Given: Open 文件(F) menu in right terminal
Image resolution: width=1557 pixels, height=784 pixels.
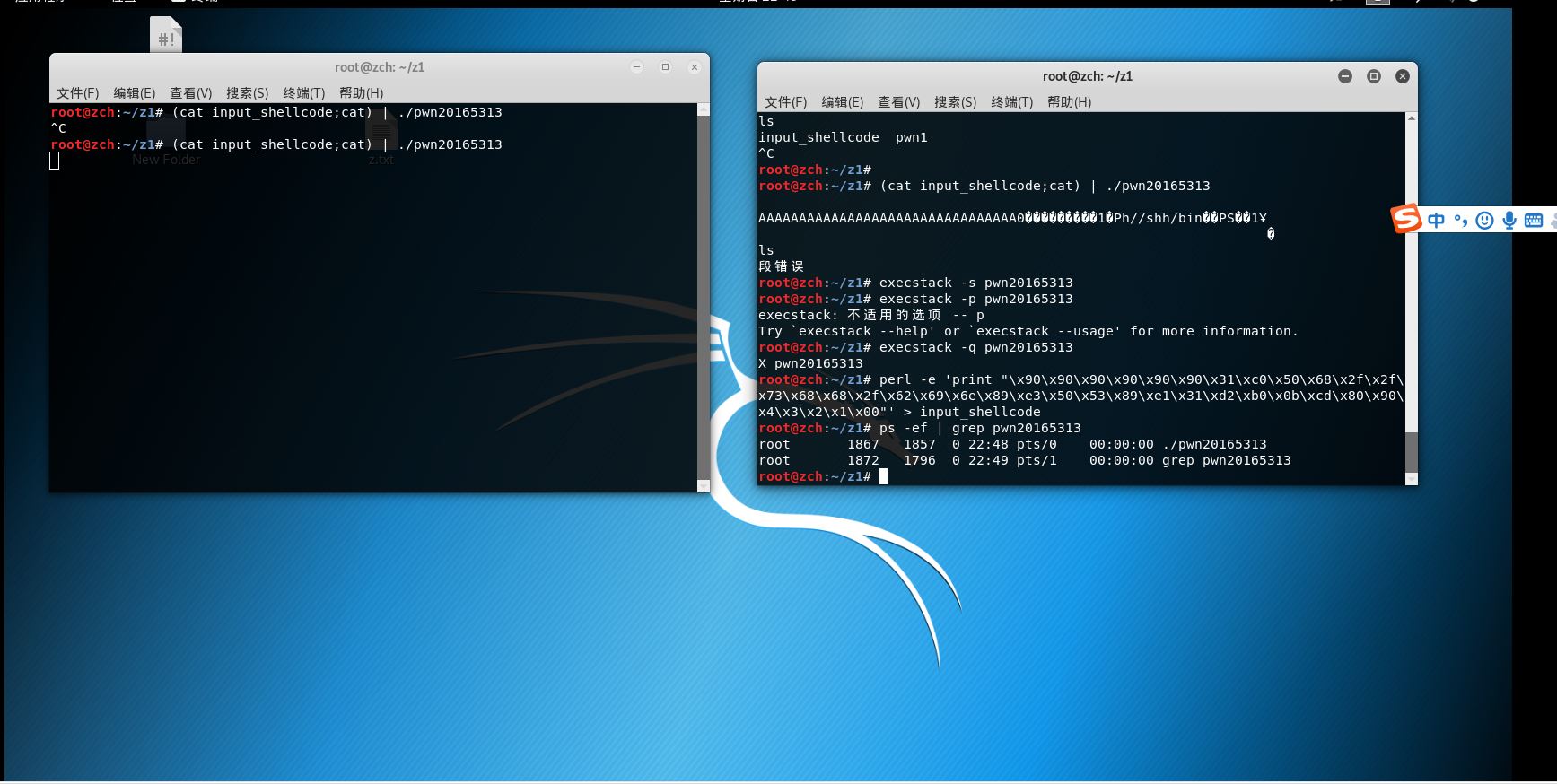Looking at the screenshot, I should coord(785,102).
